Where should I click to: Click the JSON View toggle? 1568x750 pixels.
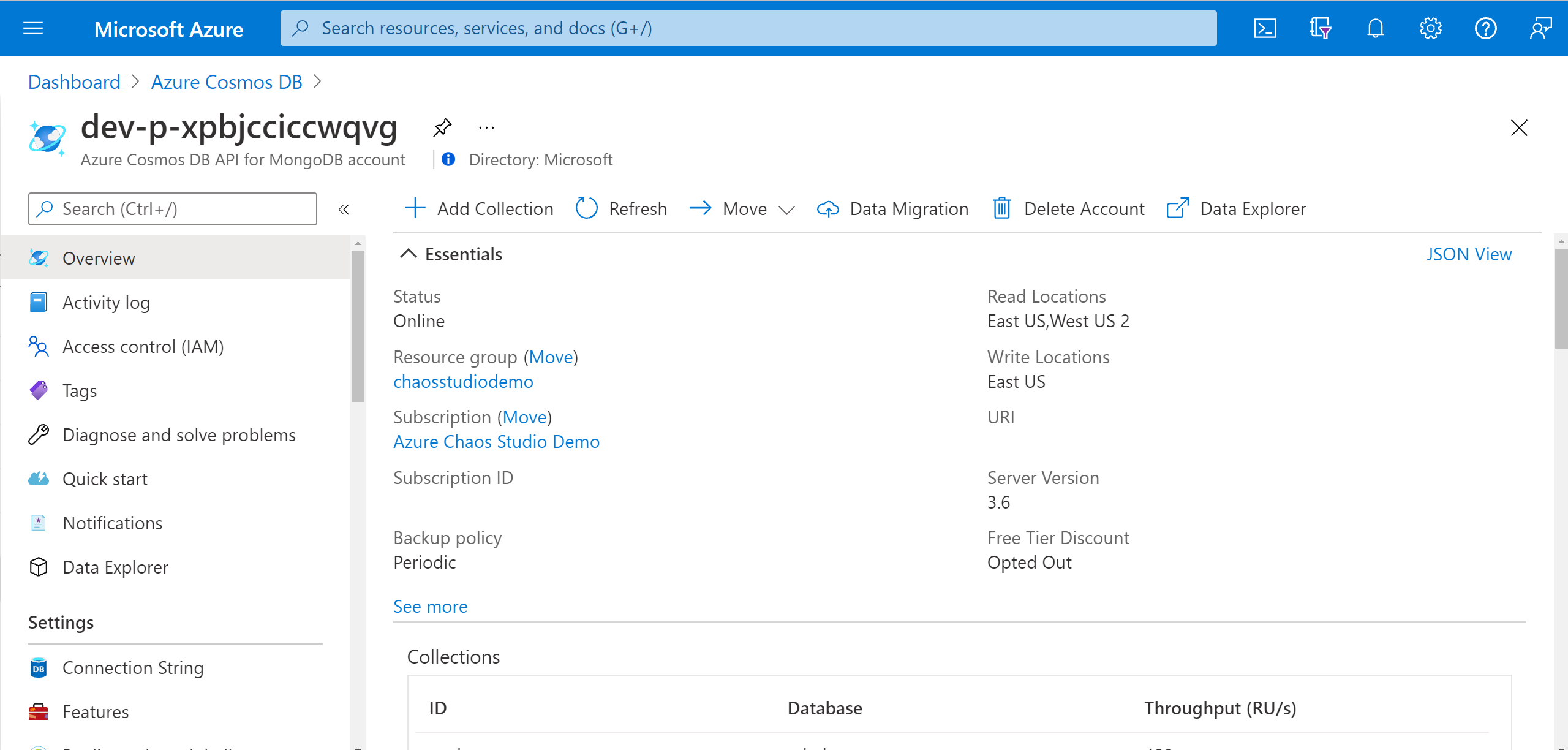pos(1468,253)
